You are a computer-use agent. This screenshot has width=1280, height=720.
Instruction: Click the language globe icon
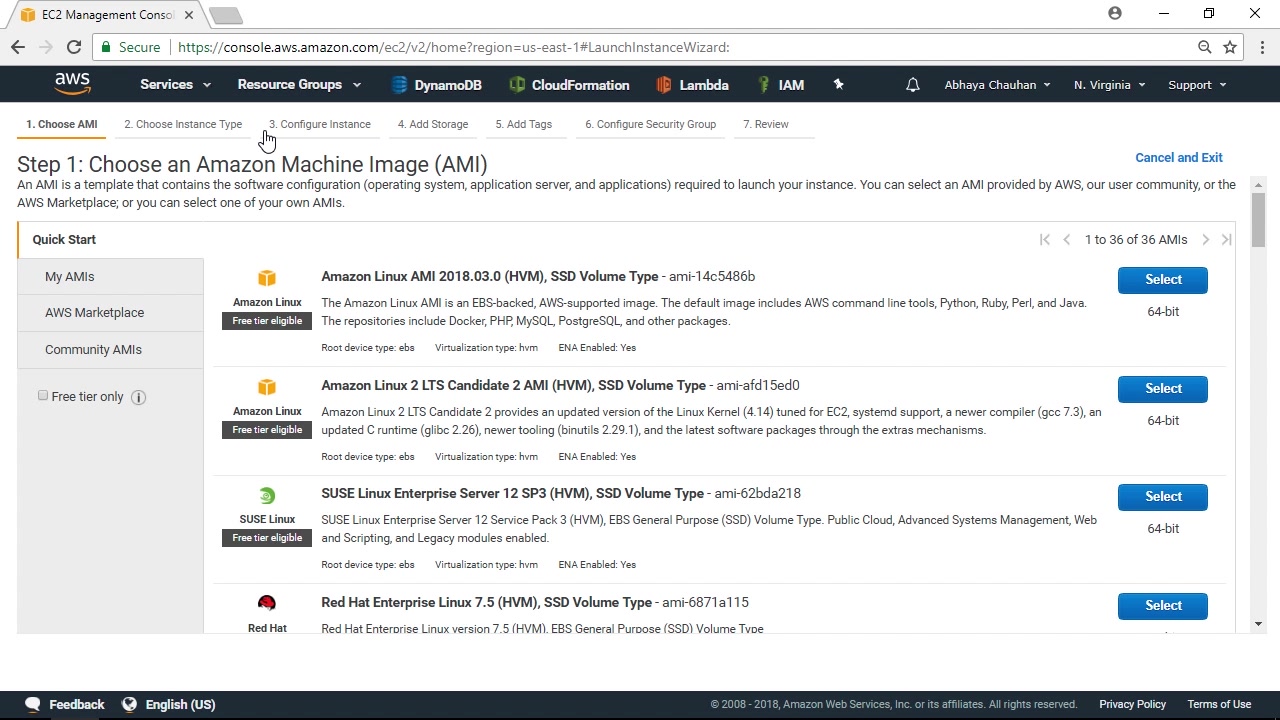pos(129,704)
